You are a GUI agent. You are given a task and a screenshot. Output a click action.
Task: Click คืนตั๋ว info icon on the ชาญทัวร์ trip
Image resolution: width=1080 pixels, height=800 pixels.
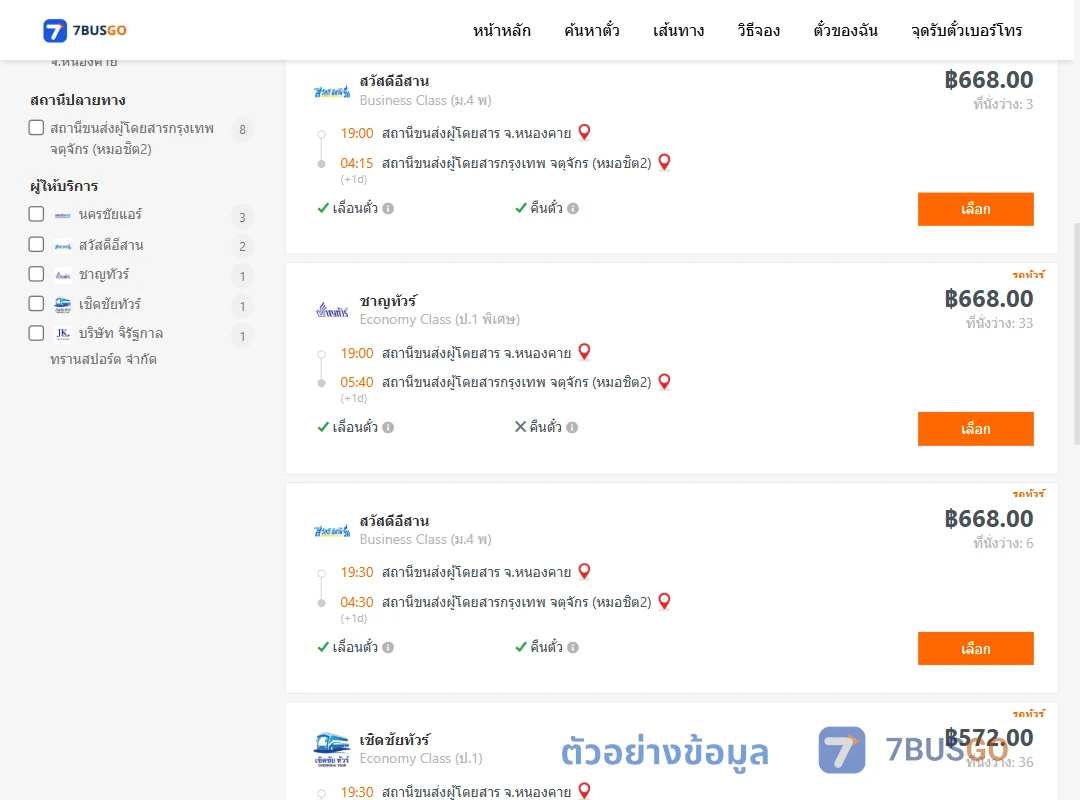point(572,427)
